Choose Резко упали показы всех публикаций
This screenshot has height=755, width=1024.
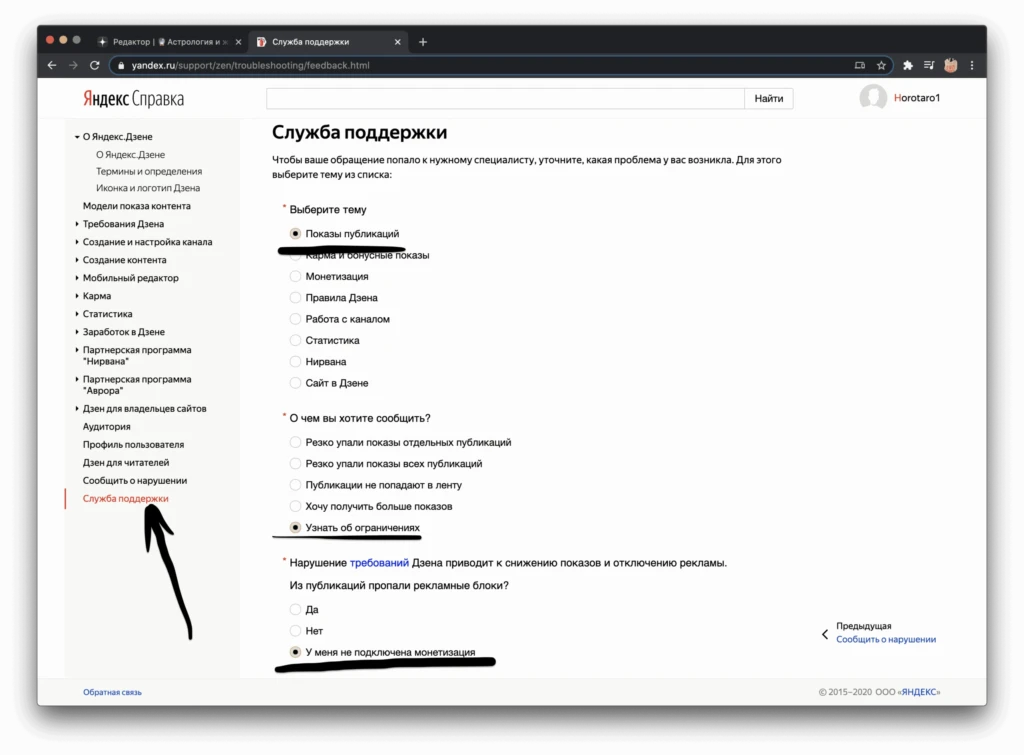295,464
